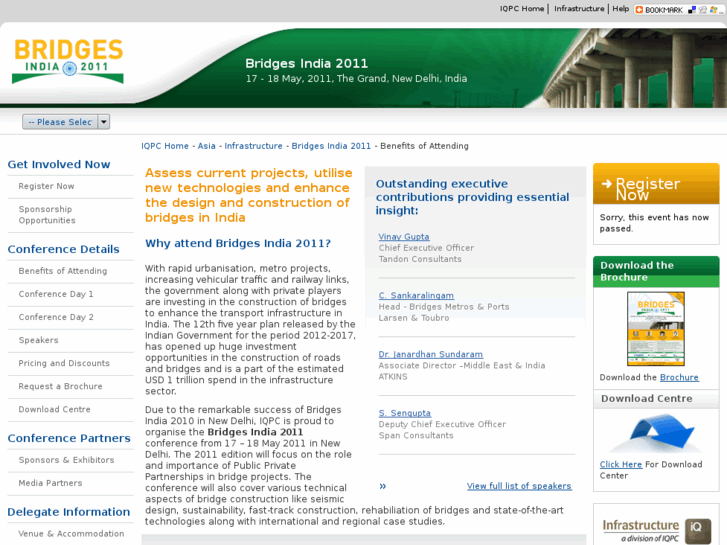Open Register Now in sidebar
Viewport: 727px width, 545px height.
(46, 186)
